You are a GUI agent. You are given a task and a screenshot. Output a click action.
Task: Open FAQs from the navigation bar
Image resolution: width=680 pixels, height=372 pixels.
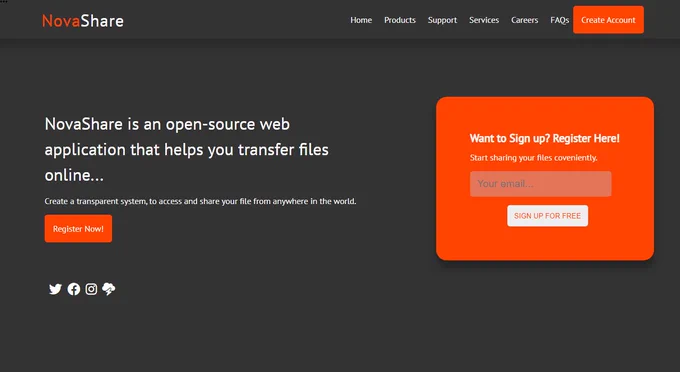pyautogui.click(x=559, y=20)
